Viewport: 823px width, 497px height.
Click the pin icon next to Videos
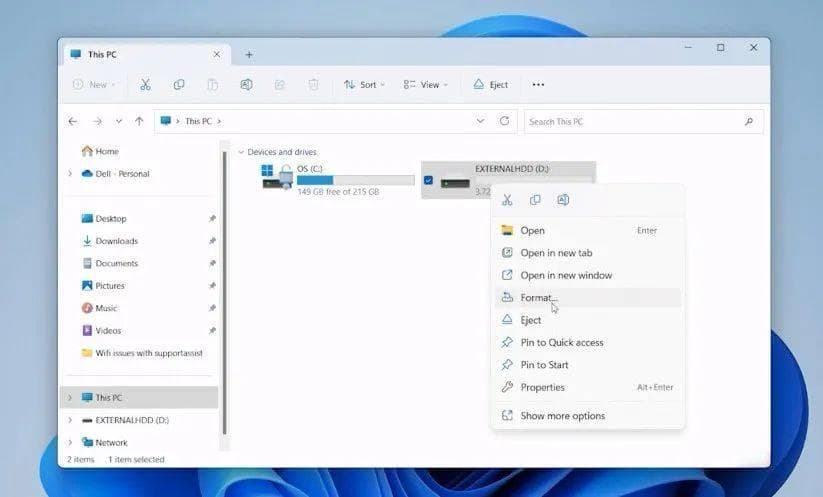212,331
